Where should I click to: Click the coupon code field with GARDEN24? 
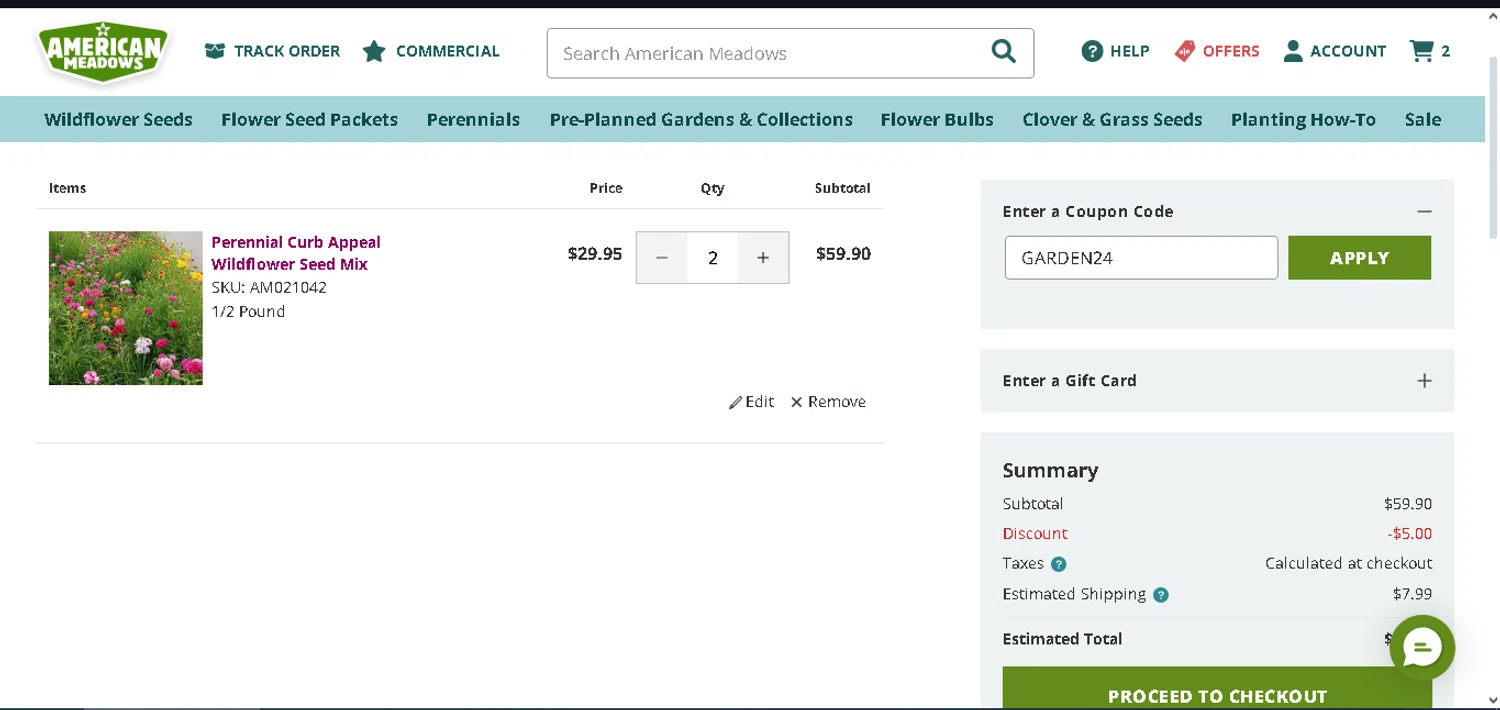[x=1141, y=258]
